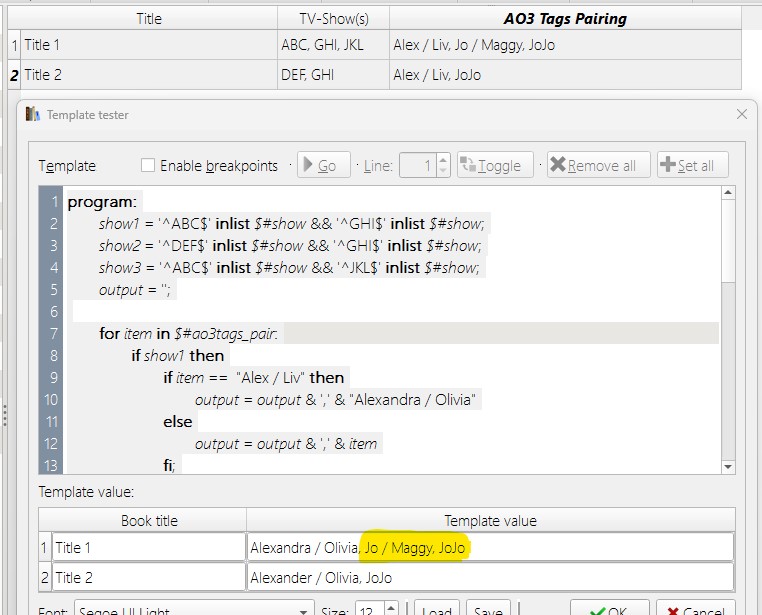This screenshot has width=762, height=615.
Task: Decrease the Line number with down arrow
Action: coord(443,171)
